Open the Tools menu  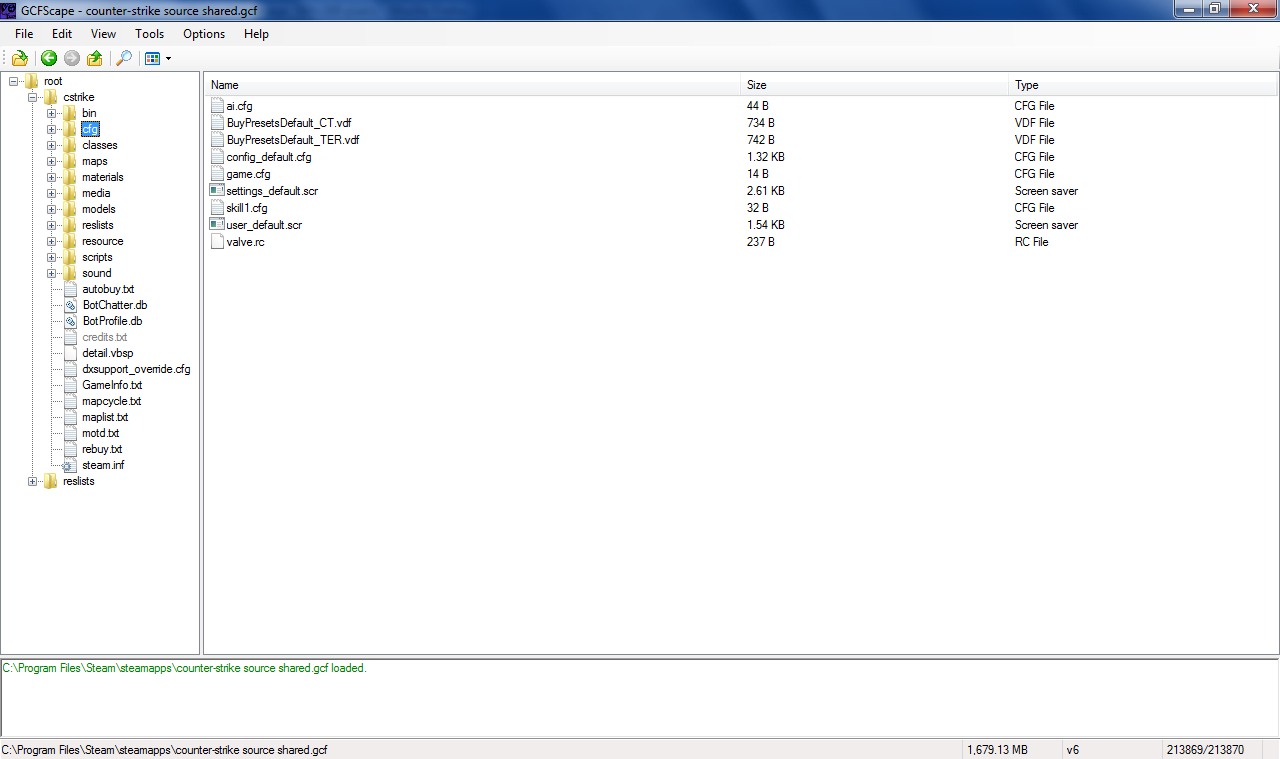coord(150,34)
